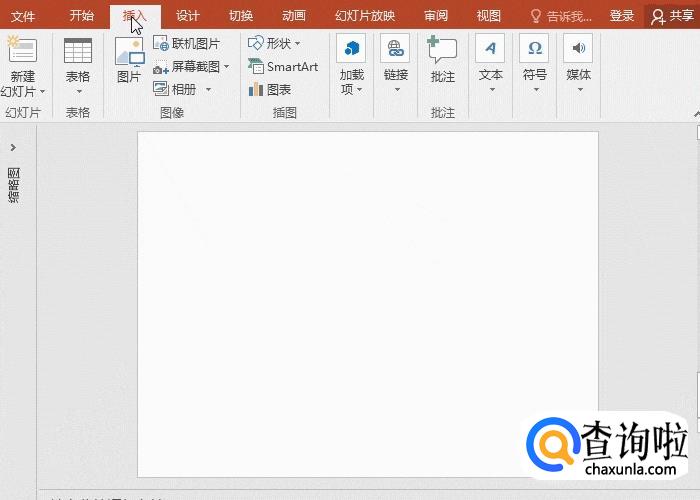The width and height of the screenshot is (700, 500).
Task: Insert a picture via 图片 icon
Action: (129, 52)
